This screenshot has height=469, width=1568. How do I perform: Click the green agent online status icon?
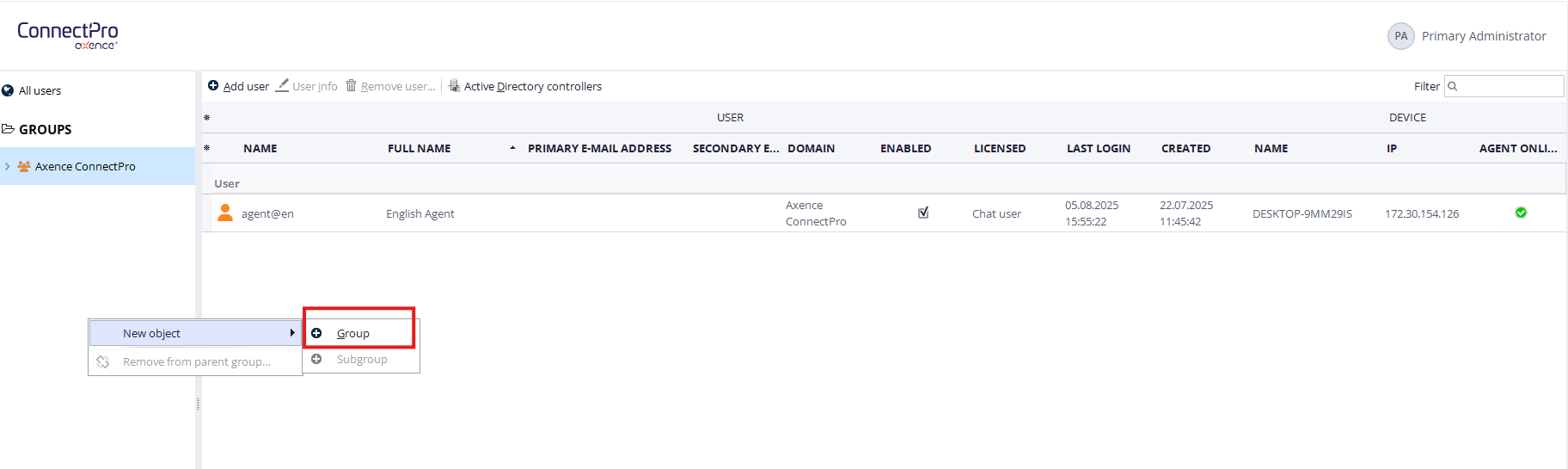(1521, 213)
